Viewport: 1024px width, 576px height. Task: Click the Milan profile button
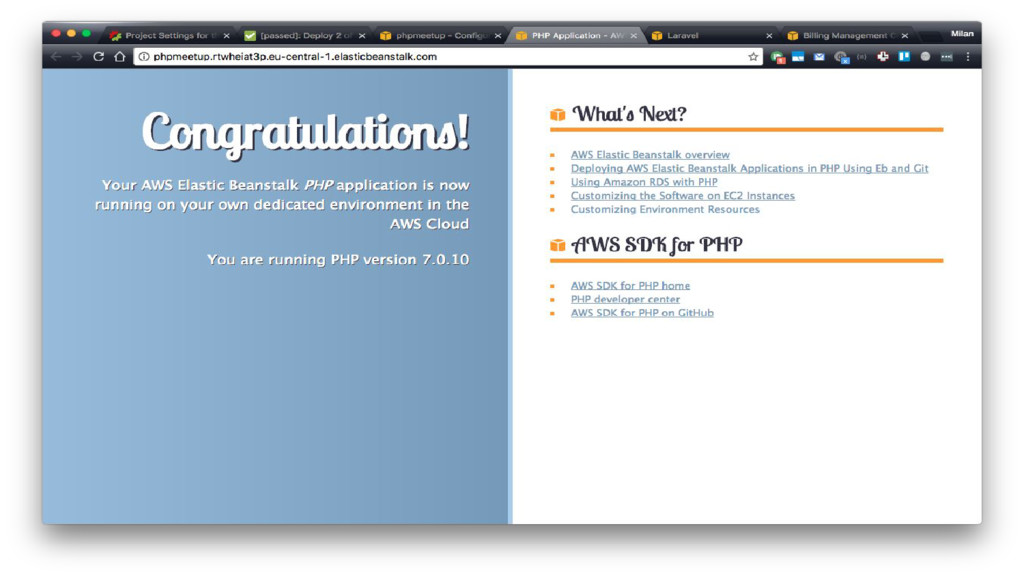pyautogui.click(x=962, y=33)
